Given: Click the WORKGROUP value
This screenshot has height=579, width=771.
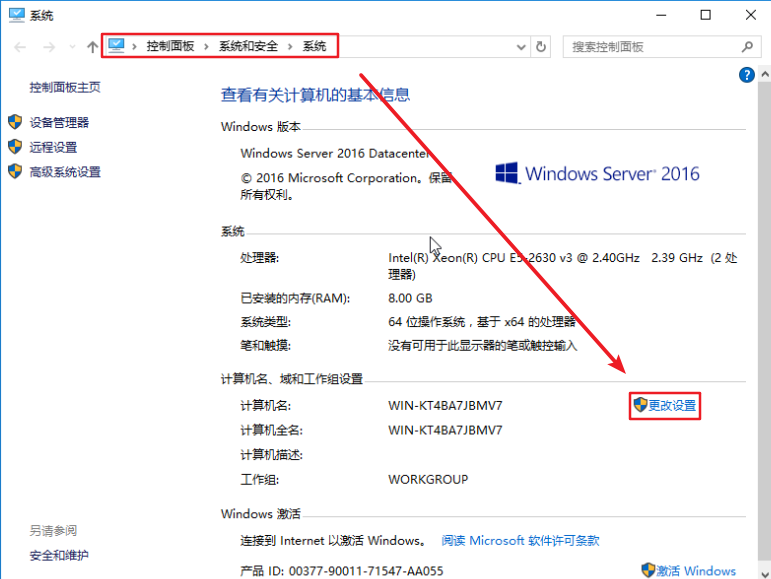Looking at the screenshot, I should 428,479.
